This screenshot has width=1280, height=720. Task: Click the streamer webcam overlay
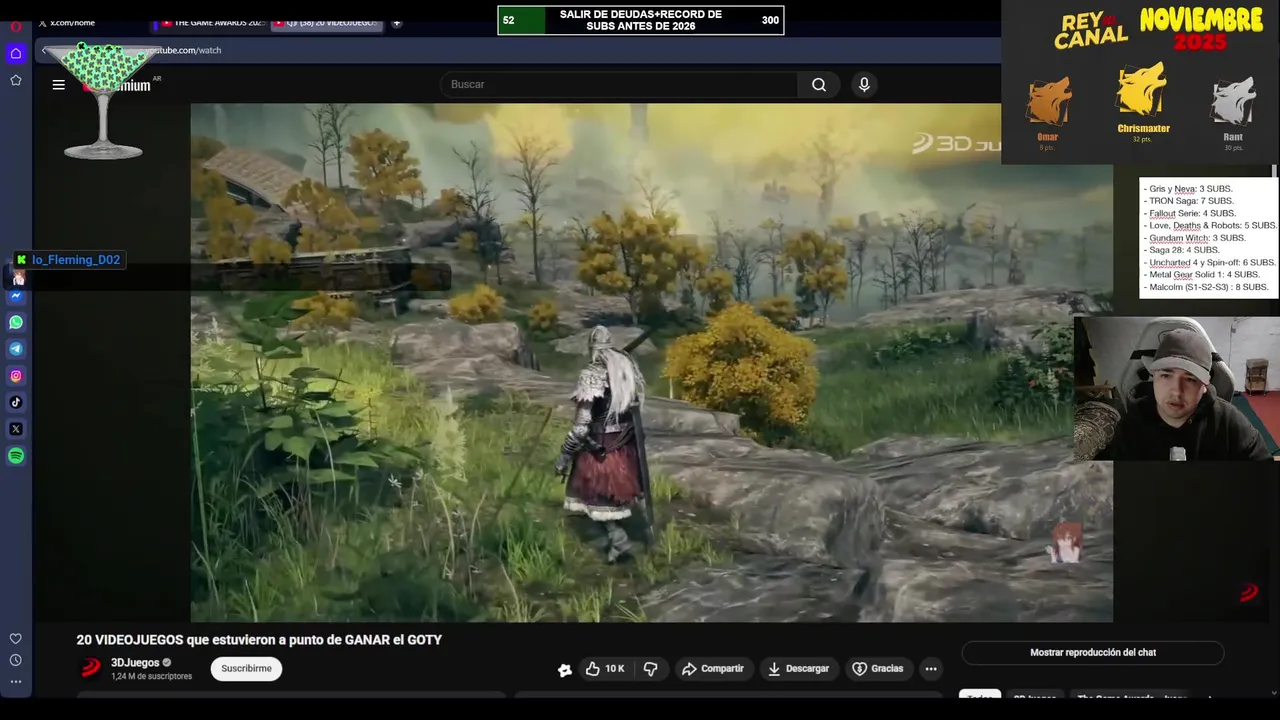pos(1176,389)
